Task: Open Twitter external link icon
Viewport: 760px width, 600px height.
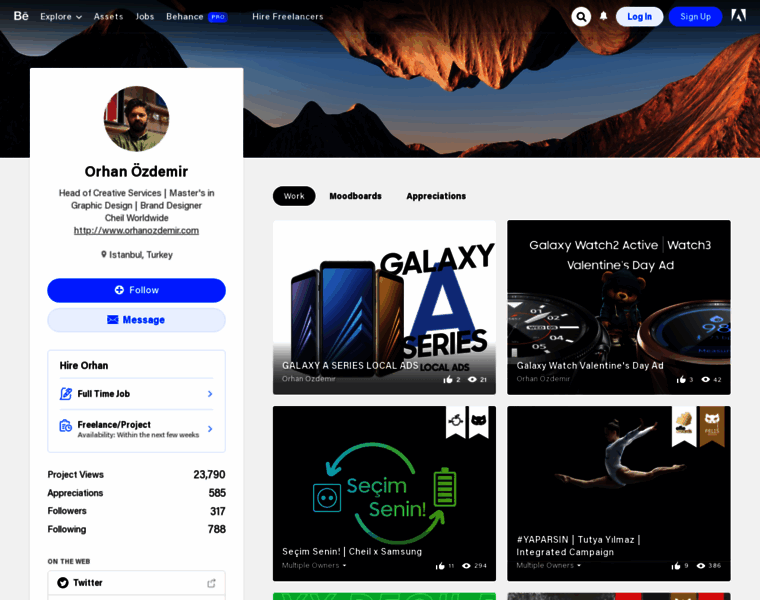Action: click(x=211, y=583)
